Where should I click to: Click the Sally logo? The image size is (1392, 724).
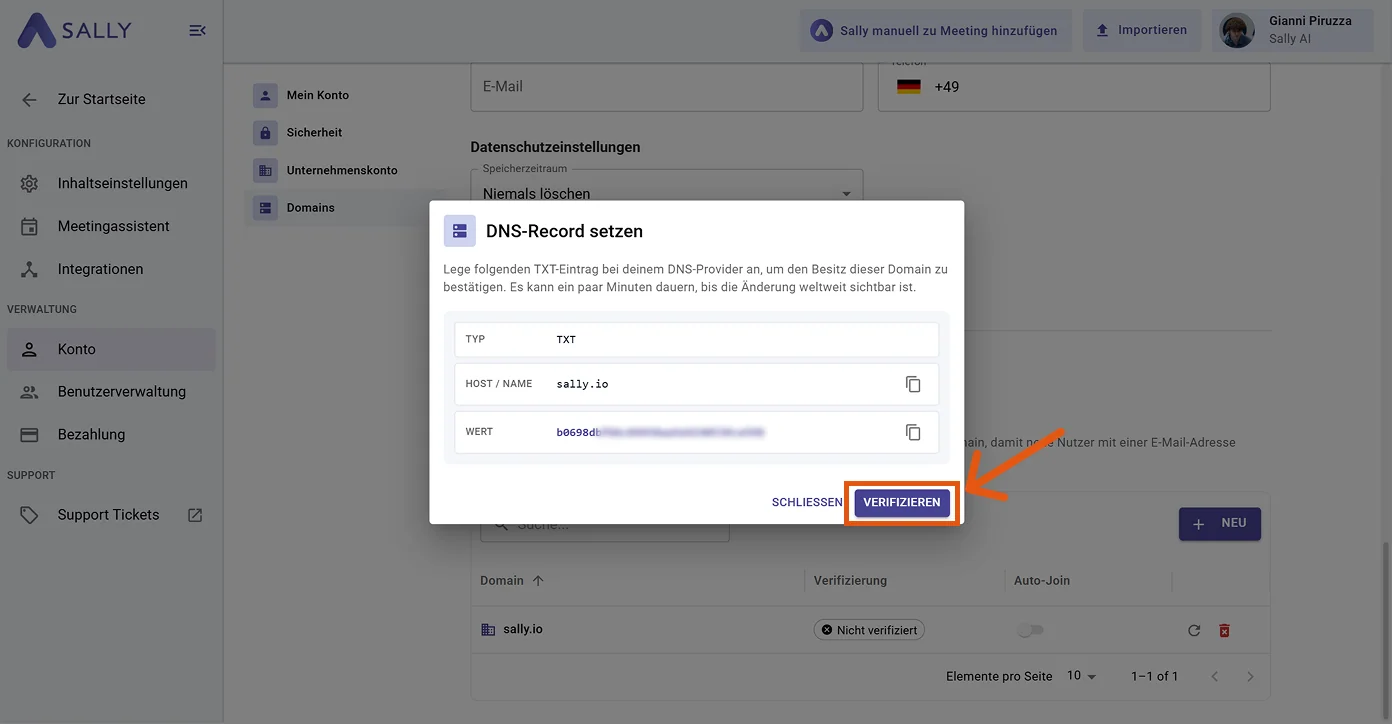coord(74,31)
